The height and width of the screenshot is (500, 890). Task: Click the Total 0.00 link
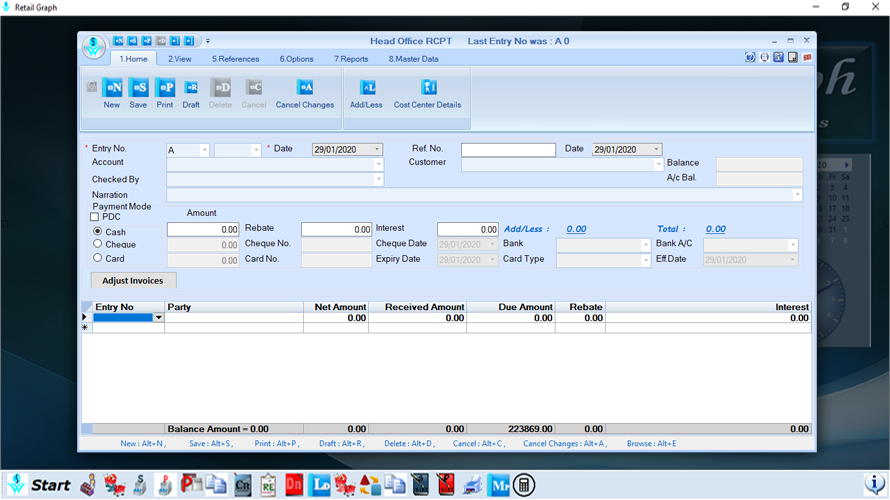(716, 229)
